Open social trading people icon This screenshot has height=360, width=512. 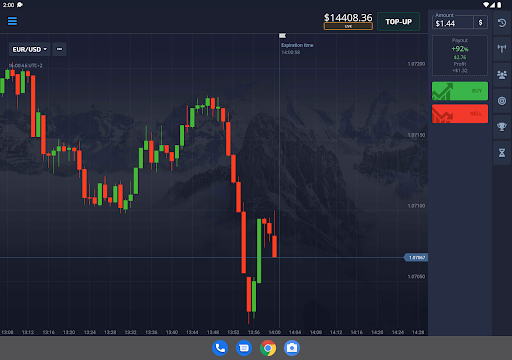502,75
